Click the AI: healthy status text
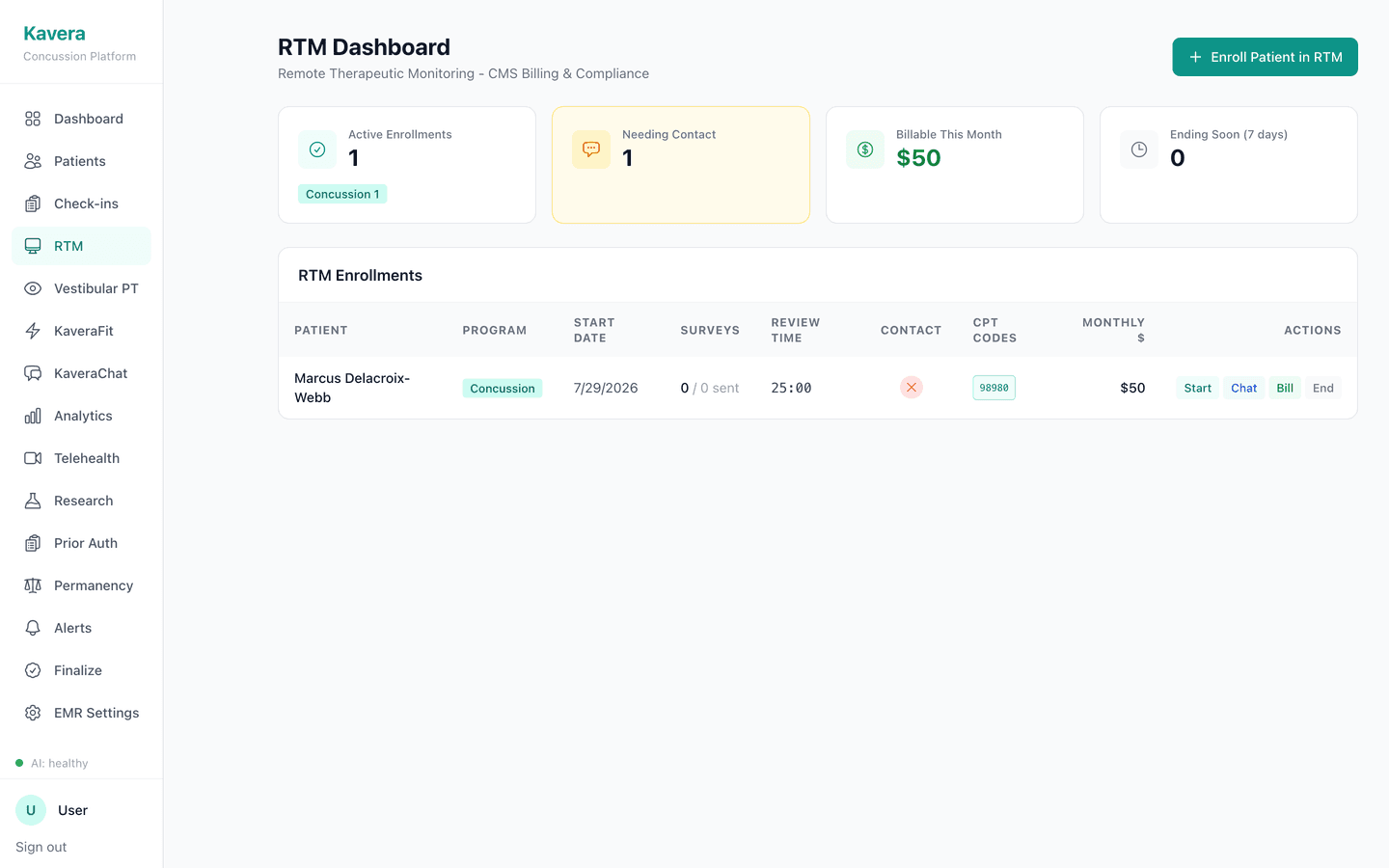This screenshot has height=868, width=1389. (59, 763)
